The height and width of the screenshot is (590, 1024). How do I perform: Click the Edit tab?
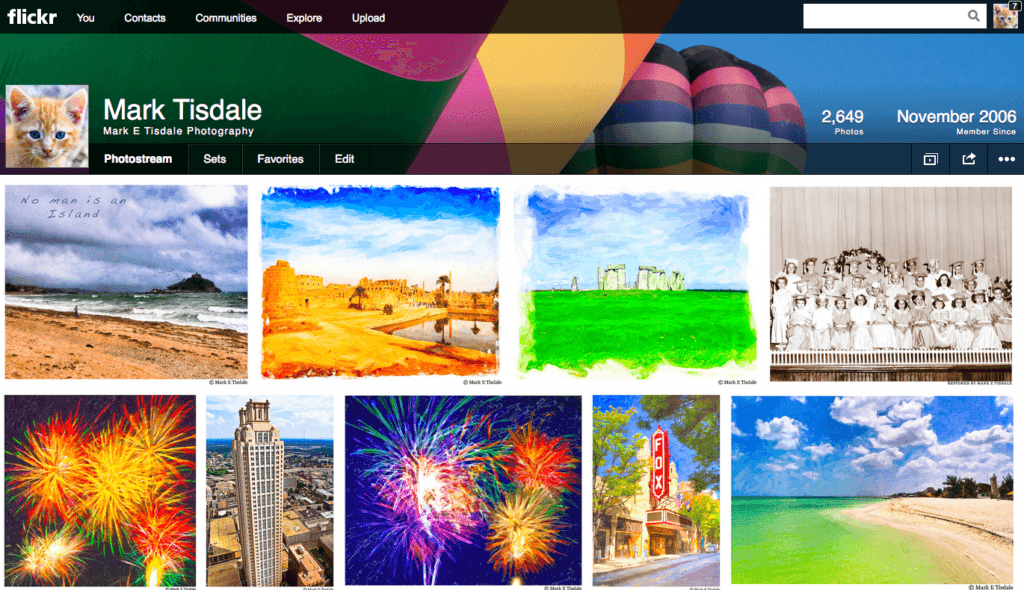click(344, 159)
